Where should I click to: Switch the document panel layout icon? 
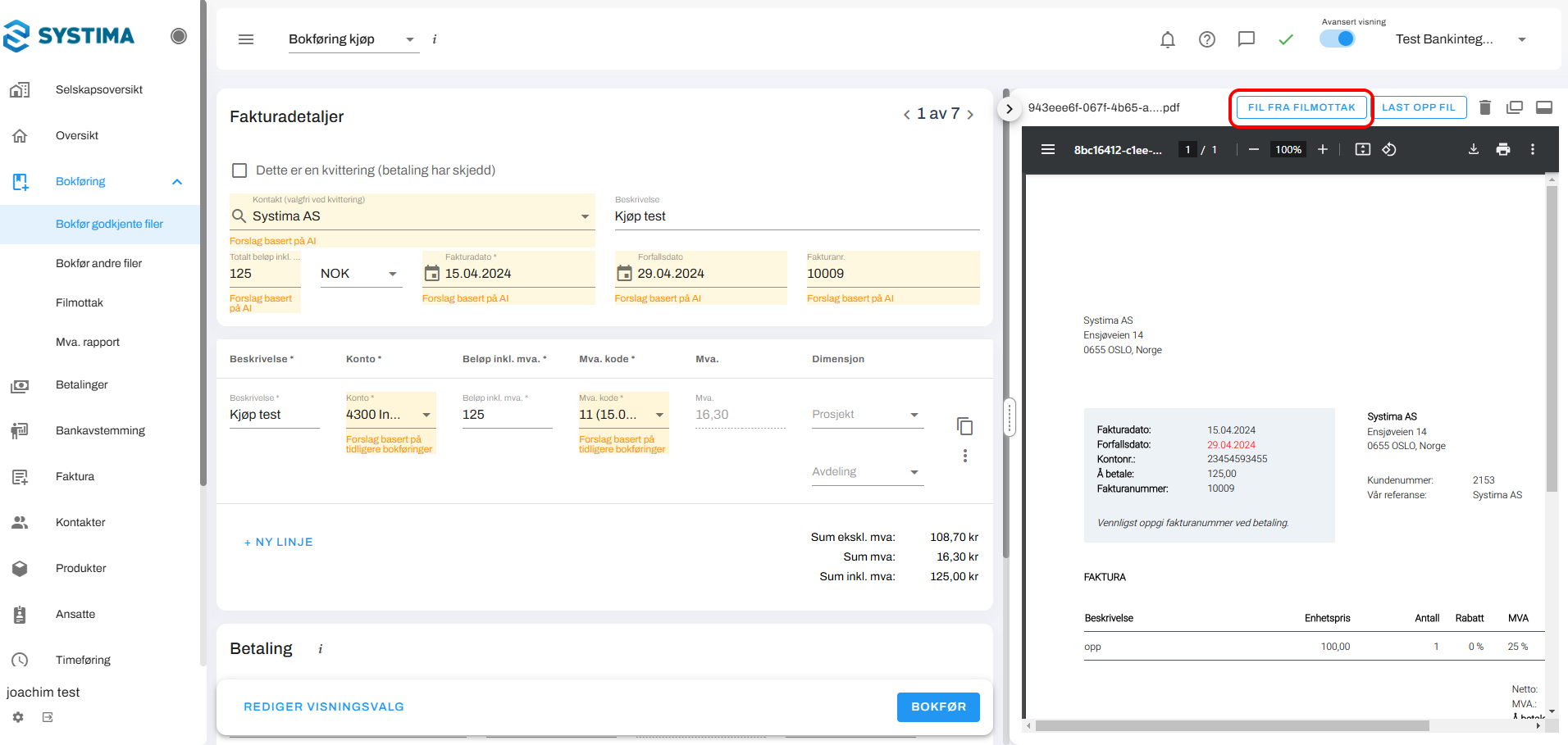click(x=1544, y=107)
